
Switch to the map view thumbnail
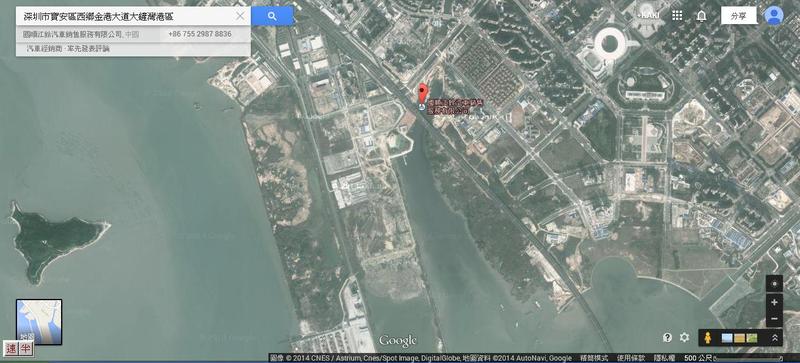point(39,322)
